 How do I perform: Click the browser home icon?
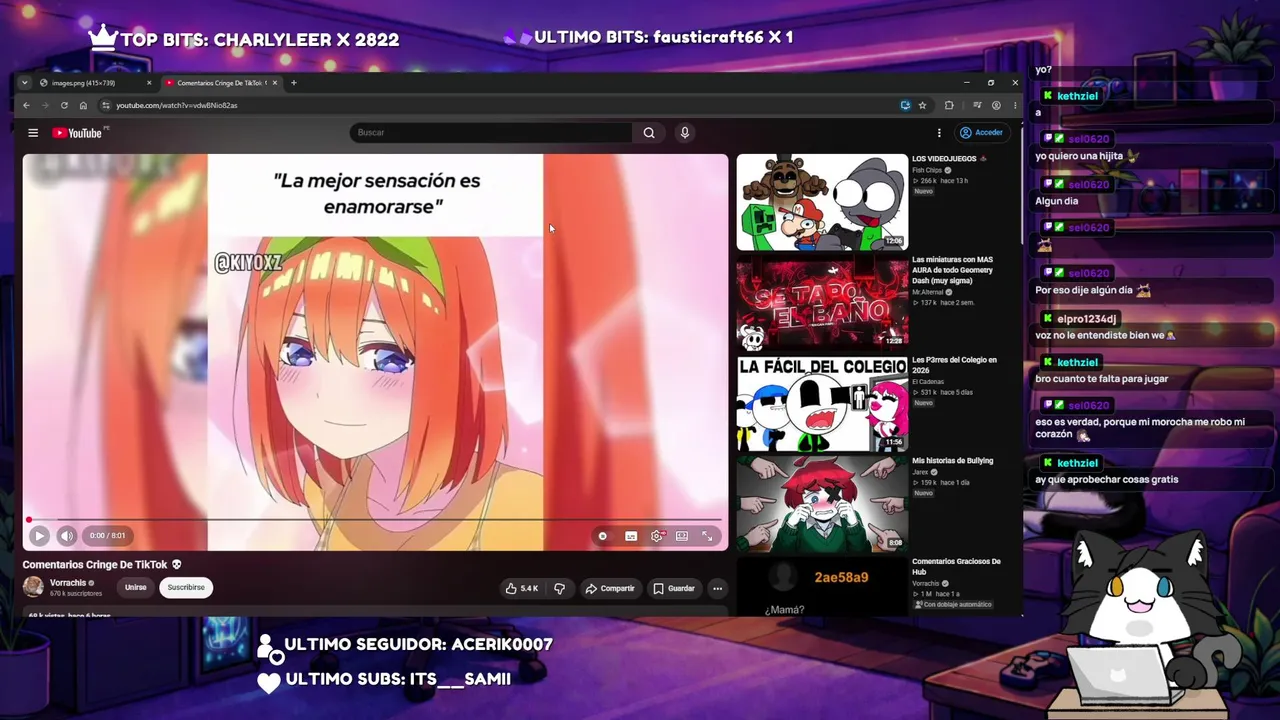pyautogui.click(x=83, y=106)
